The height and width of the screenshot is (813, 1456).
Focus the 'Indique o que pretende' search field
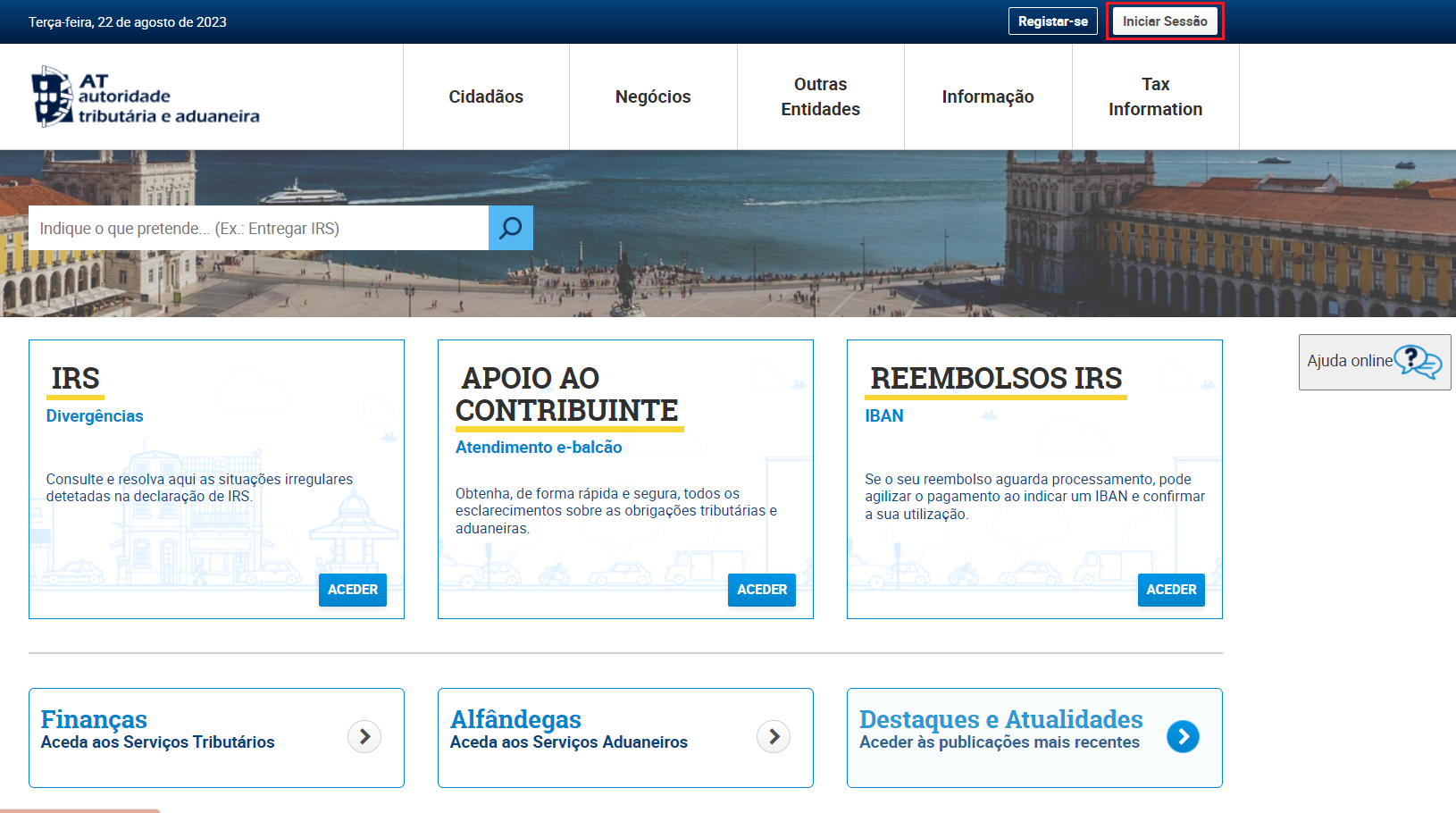point(259,228)
